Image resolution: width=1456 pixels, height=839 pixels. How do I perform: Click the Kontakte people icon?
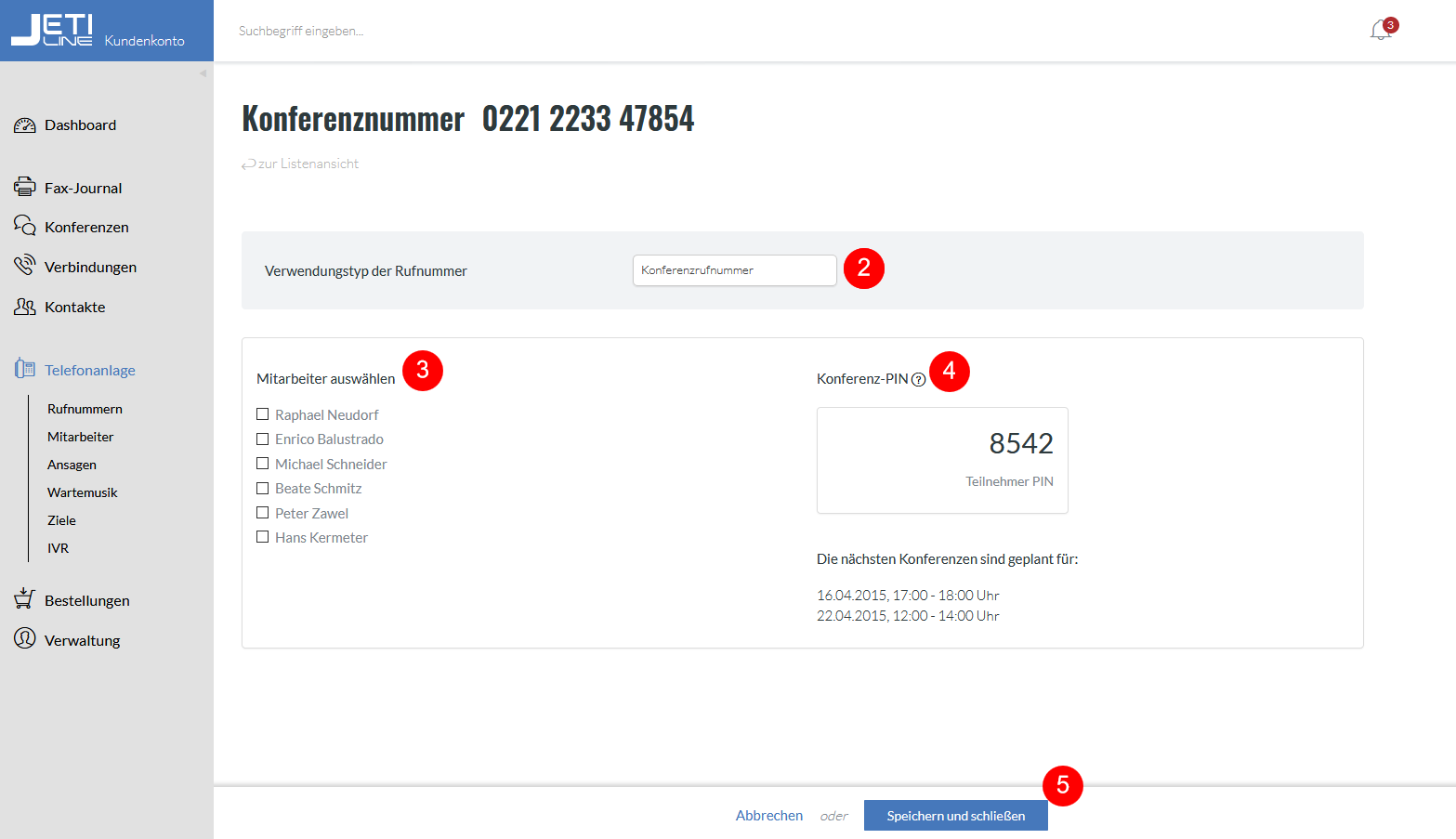point(25,307)
